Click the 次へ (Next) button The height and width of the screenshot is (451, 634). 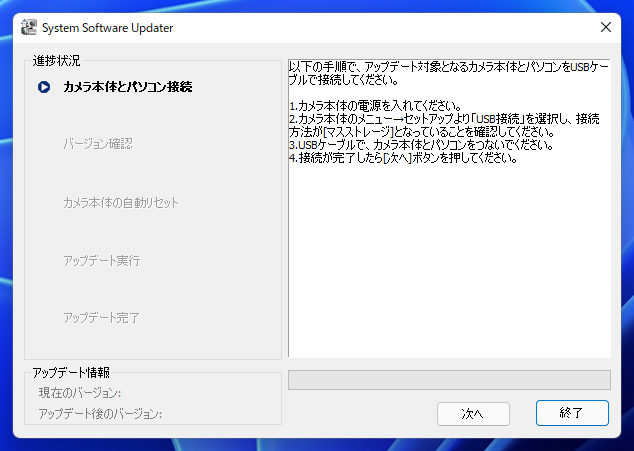[473, 413]
